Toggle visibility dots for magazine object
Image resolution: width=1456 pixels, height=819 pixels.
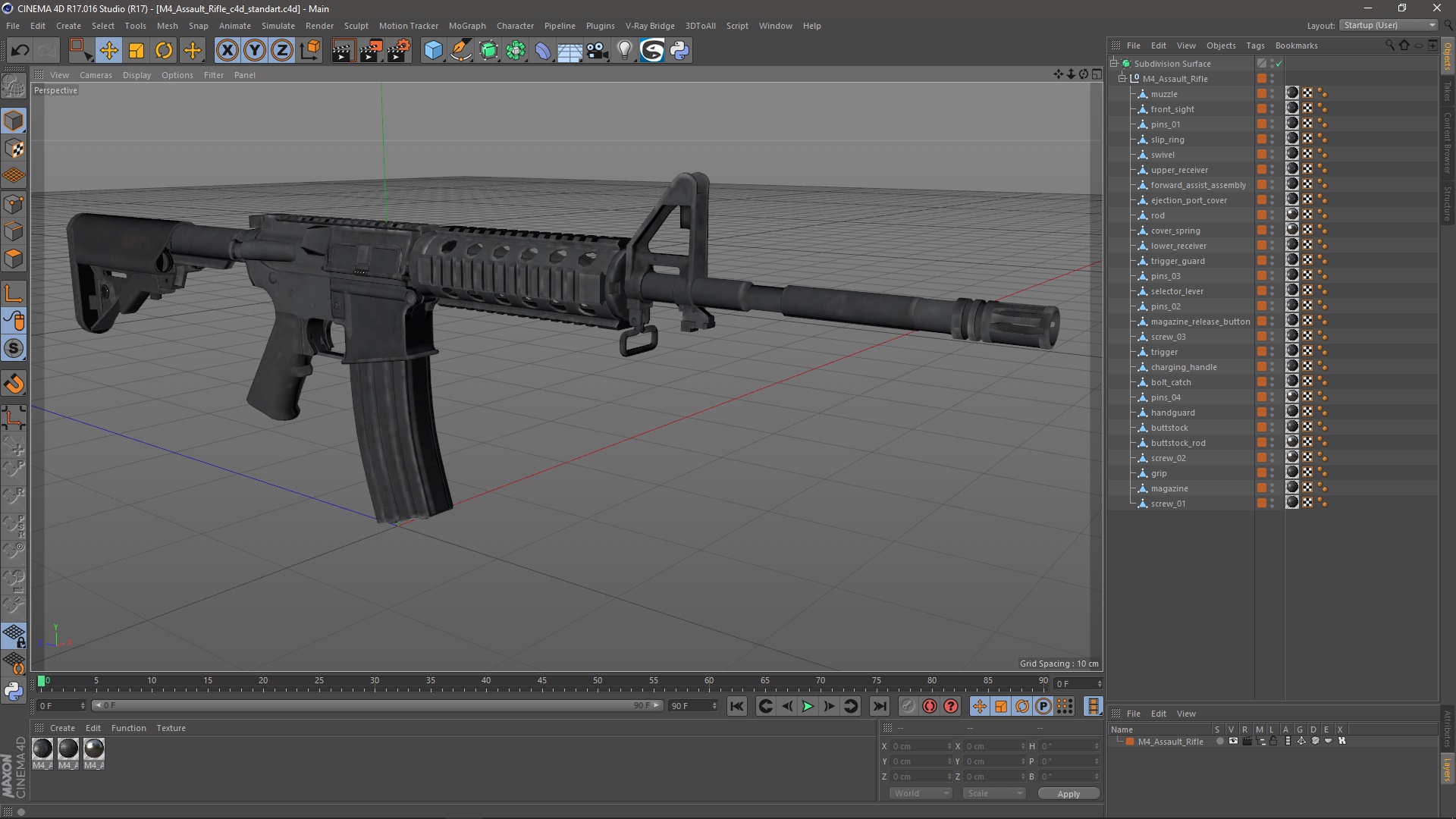click(x=1272, y=488)
